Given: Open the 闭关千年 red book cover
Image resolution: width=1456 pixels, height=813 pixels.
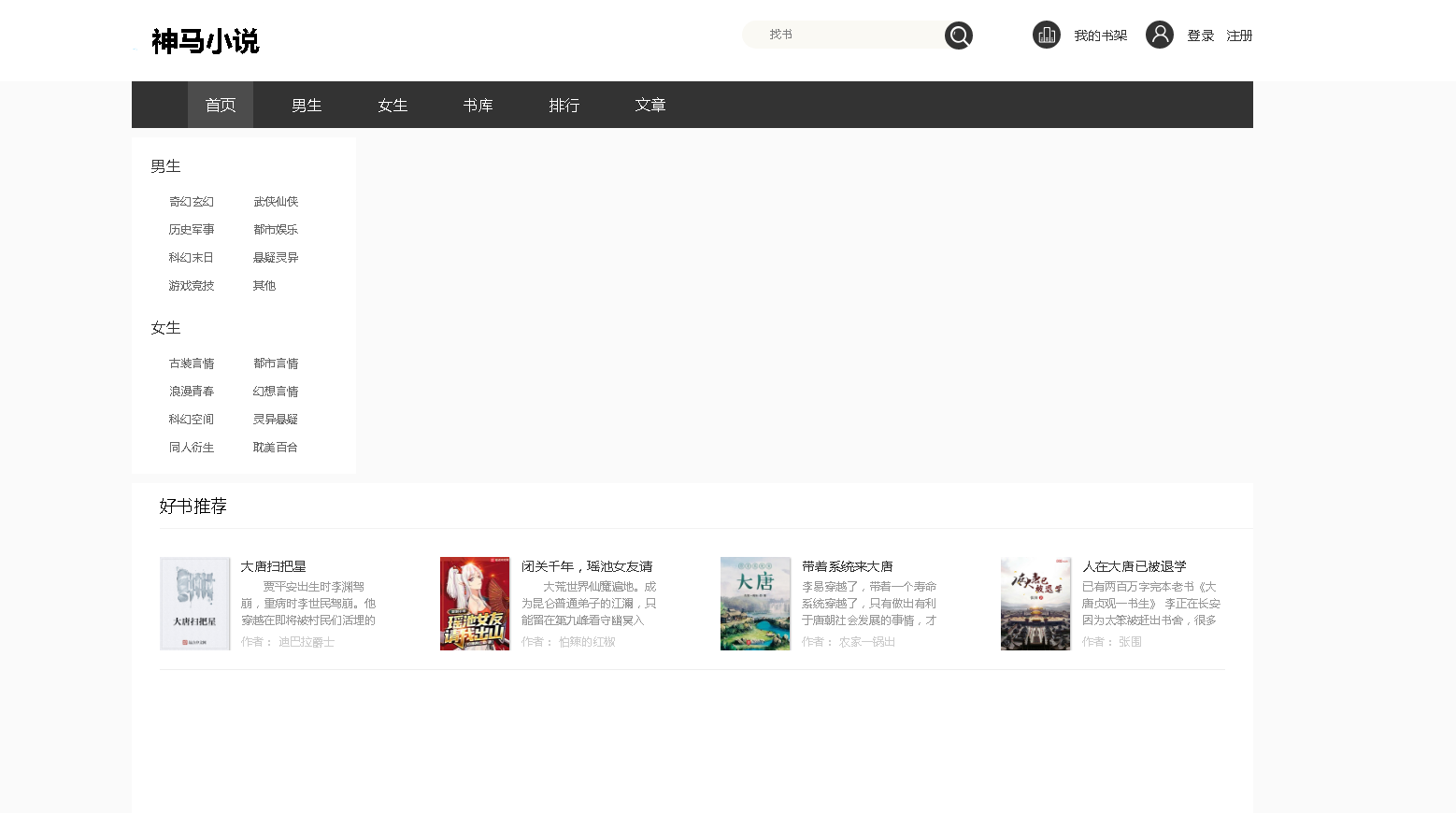Looking at the screenshot, I should click(x=475, y=604).
